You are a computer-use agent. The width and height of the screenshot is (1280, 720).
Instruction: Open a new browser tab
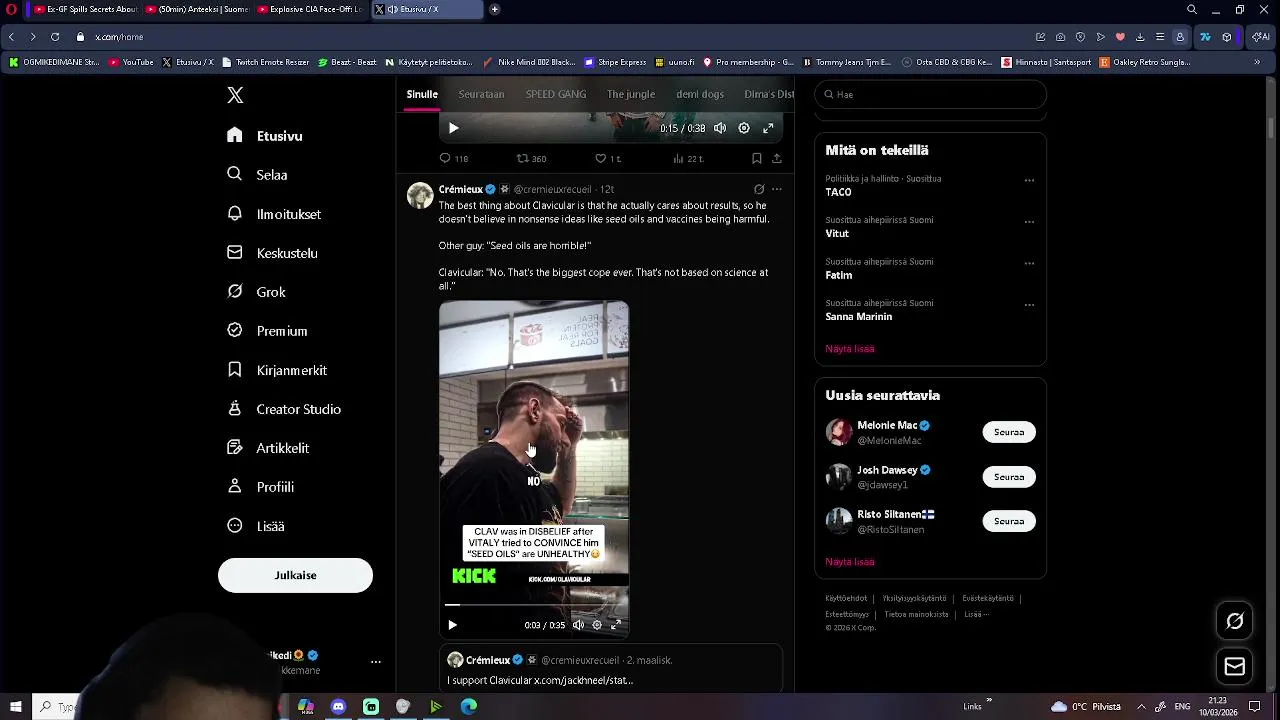coord(494,9)
